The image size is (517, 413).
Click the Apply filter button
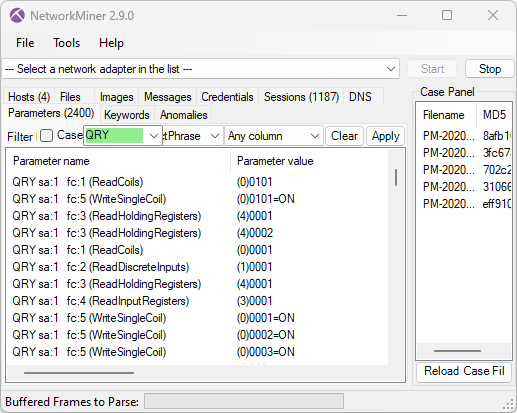[385, 136]
